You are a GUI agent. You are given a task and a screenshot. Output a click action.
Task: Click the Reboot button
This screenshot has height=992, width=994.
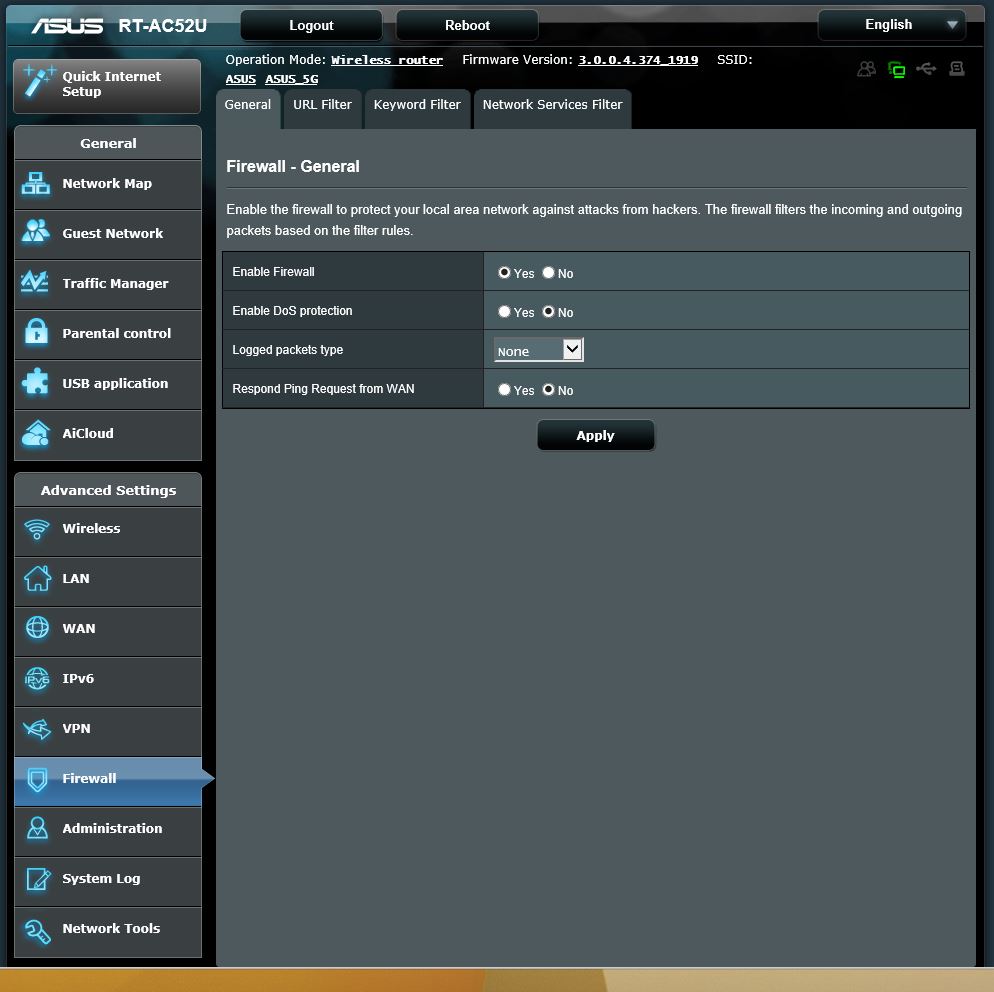467,25
